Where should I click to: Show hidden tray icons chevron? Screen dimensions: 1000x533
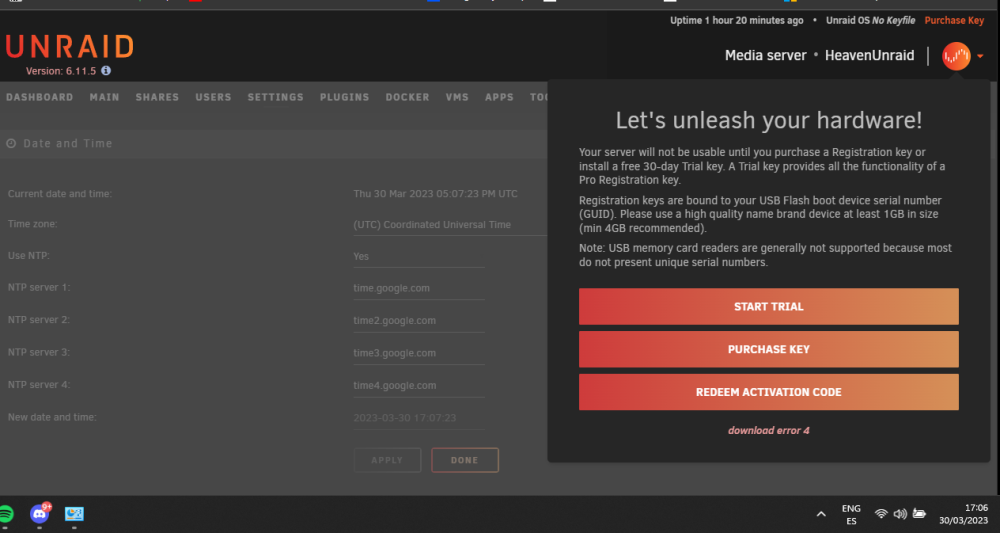tap(821, 514)
